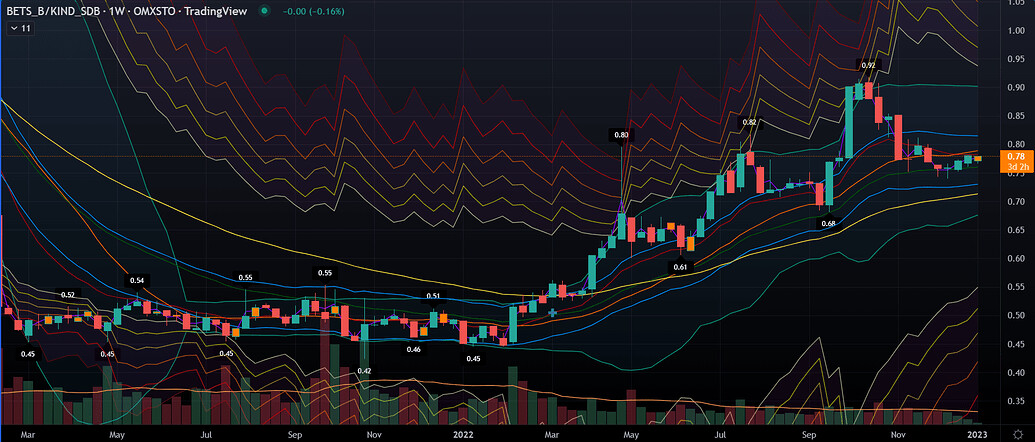Click the OMXSTO exchange label
Image resolution: width=1035 pixels, height=442 pixels.
tap(154, 11)
